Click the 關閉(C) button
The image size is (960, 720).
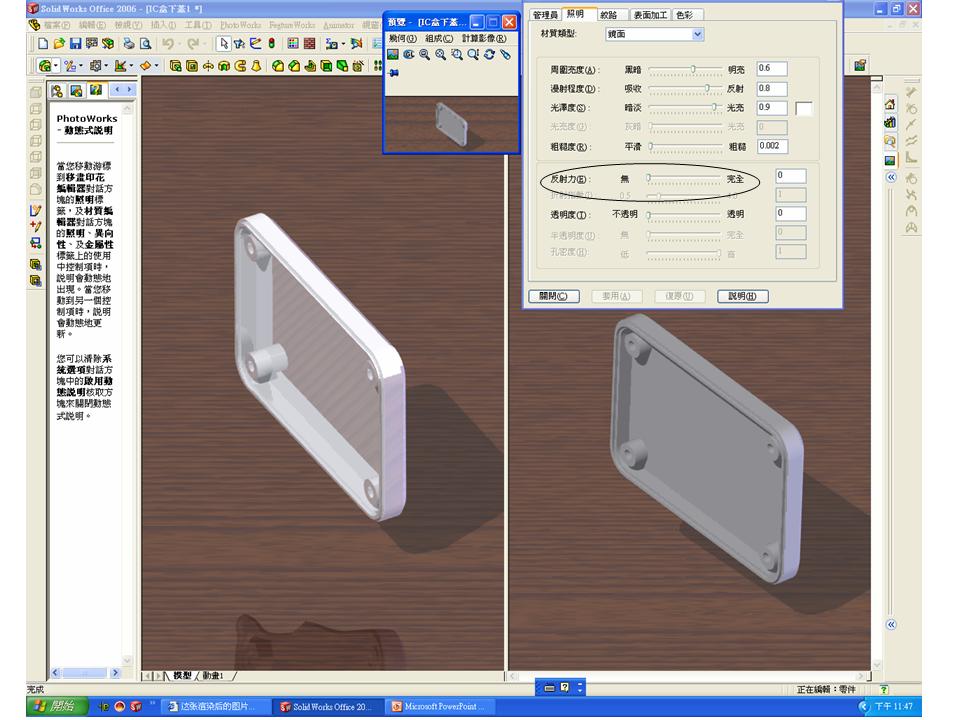tap(553, 296)
